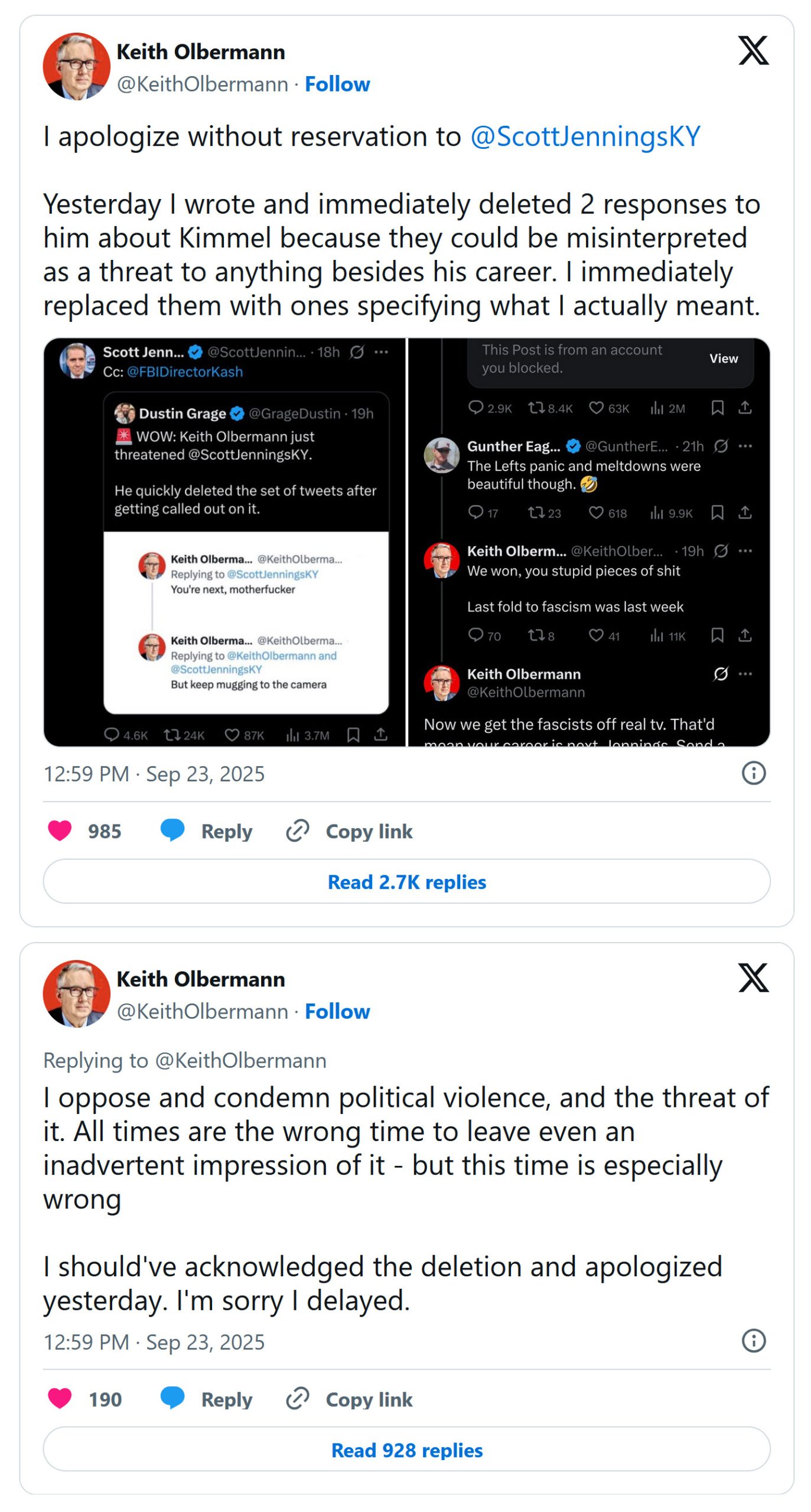The image size is (811, 1512).
Task: Click Keith Olbermann's avatar on second tweet
Action: click(76, 993)
